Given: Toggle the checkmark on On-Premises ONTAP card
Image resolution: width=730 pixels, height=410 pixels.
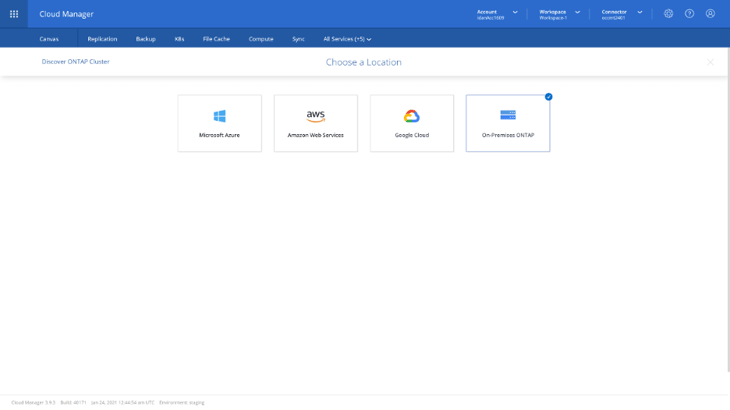Looking at the screenshot, I should [548, 97].
